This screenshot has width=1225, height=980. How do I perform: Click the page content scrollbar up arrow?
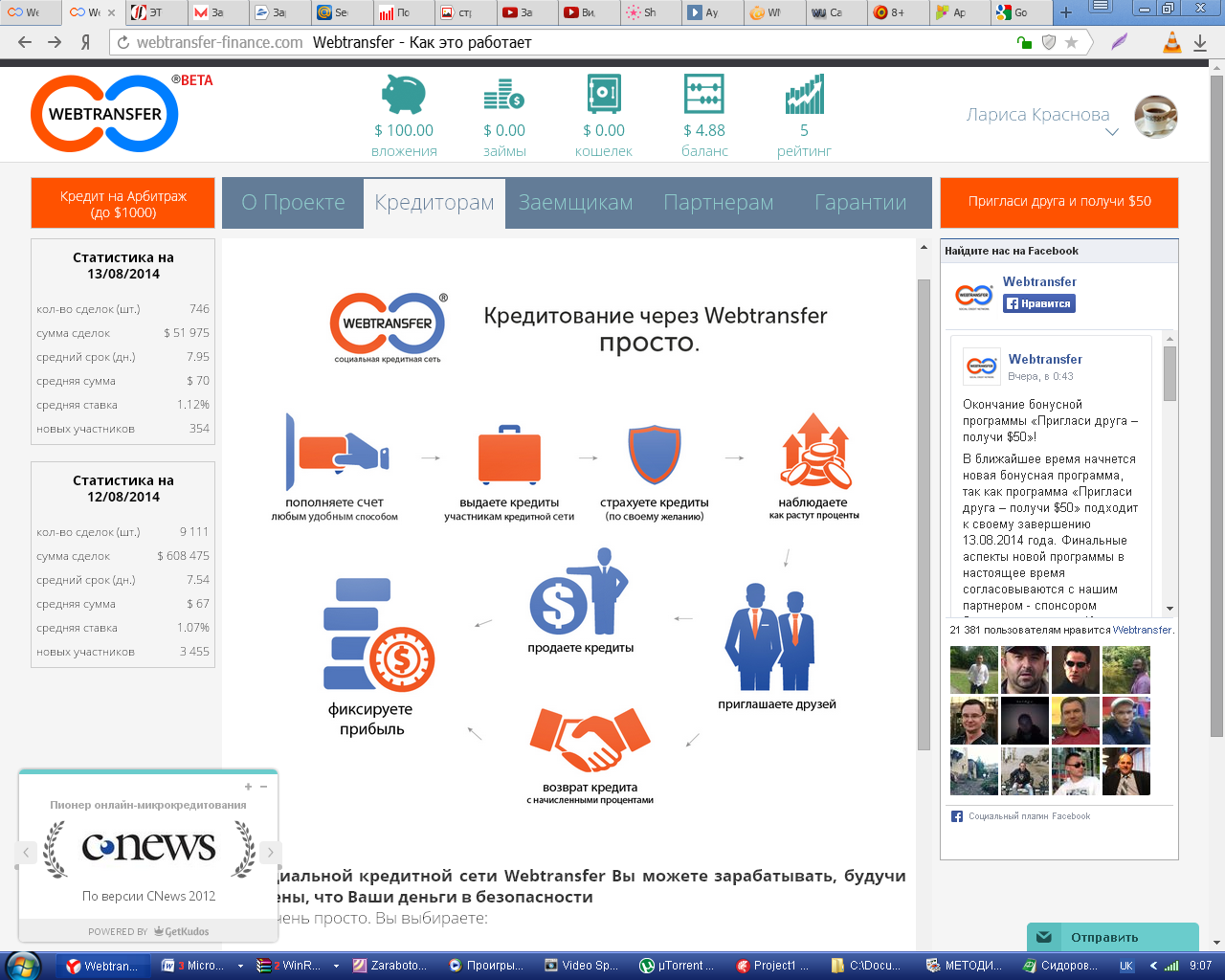[x=924, y=247]
